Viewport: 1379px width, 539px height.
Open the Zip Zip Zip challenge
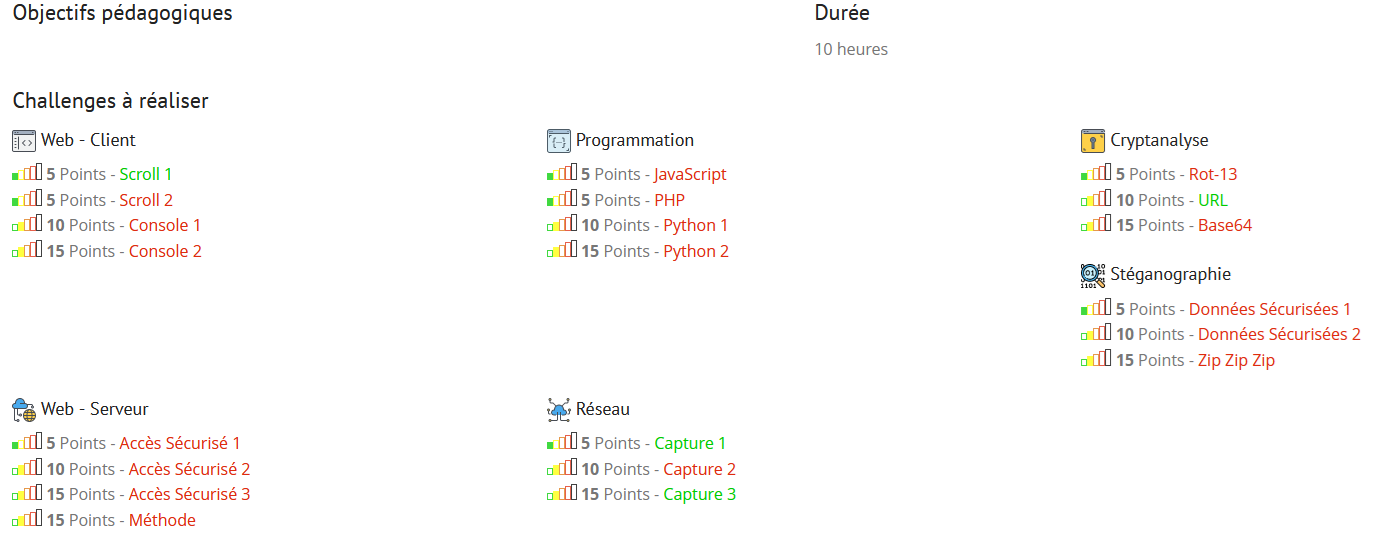pos(1236,360)
